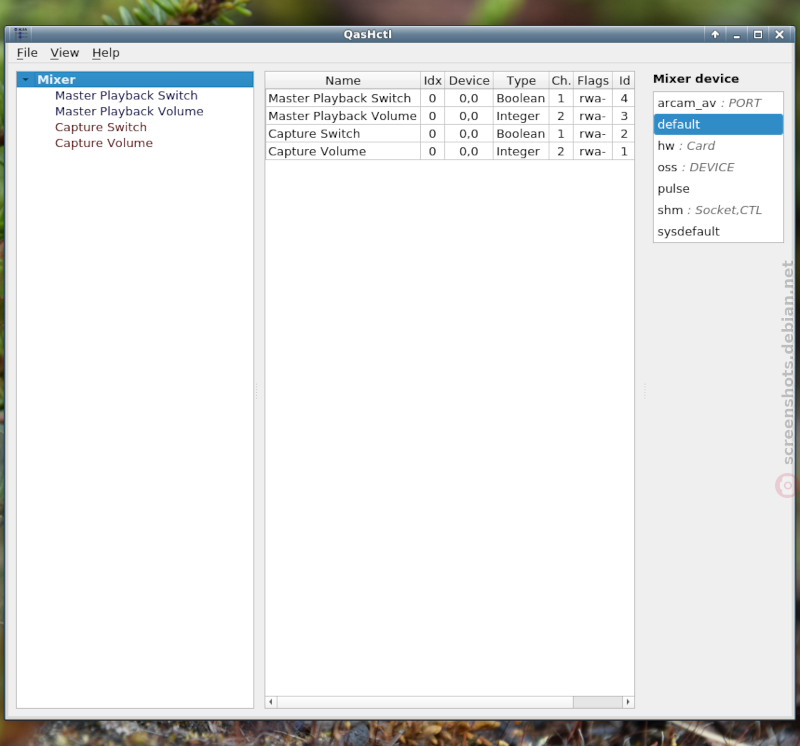Sort table by Idx column header
This screenshot has width=800, height=746.
432,81
